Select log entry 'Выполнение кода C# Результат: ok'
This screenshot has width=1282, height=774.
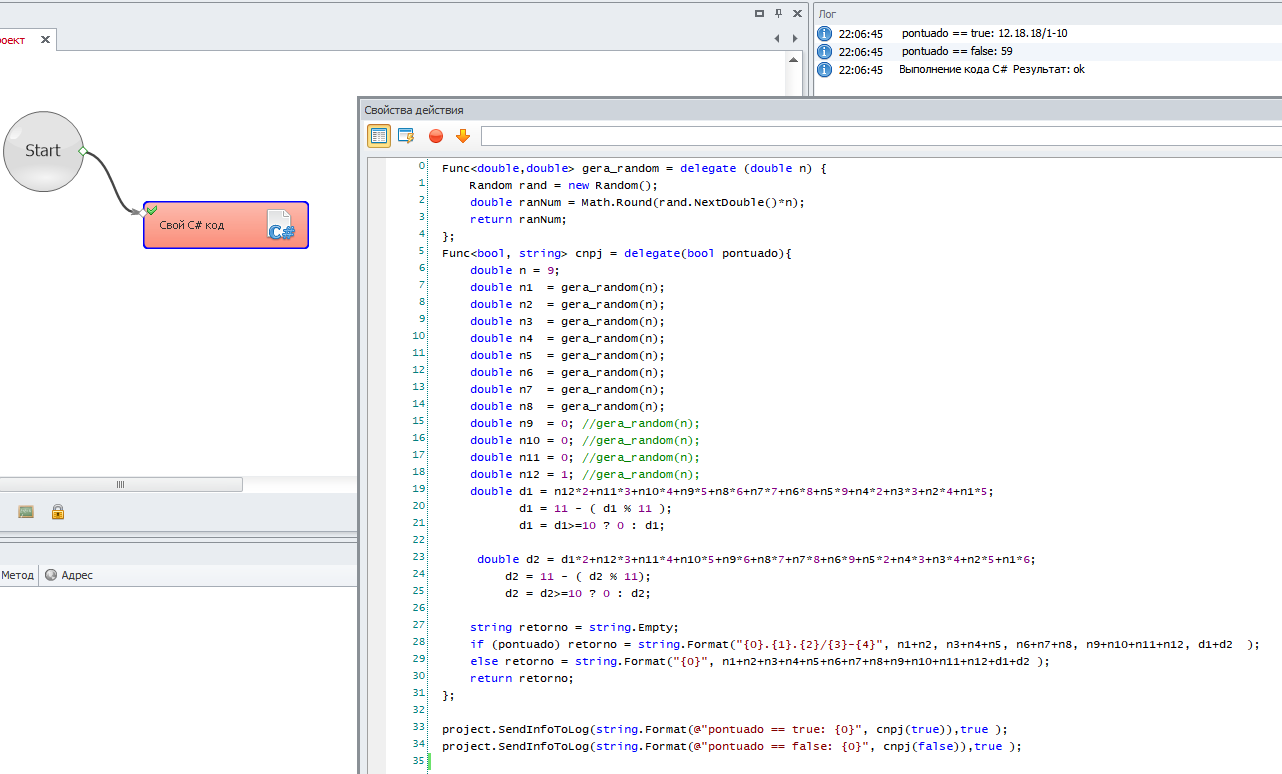click(991, 69)
